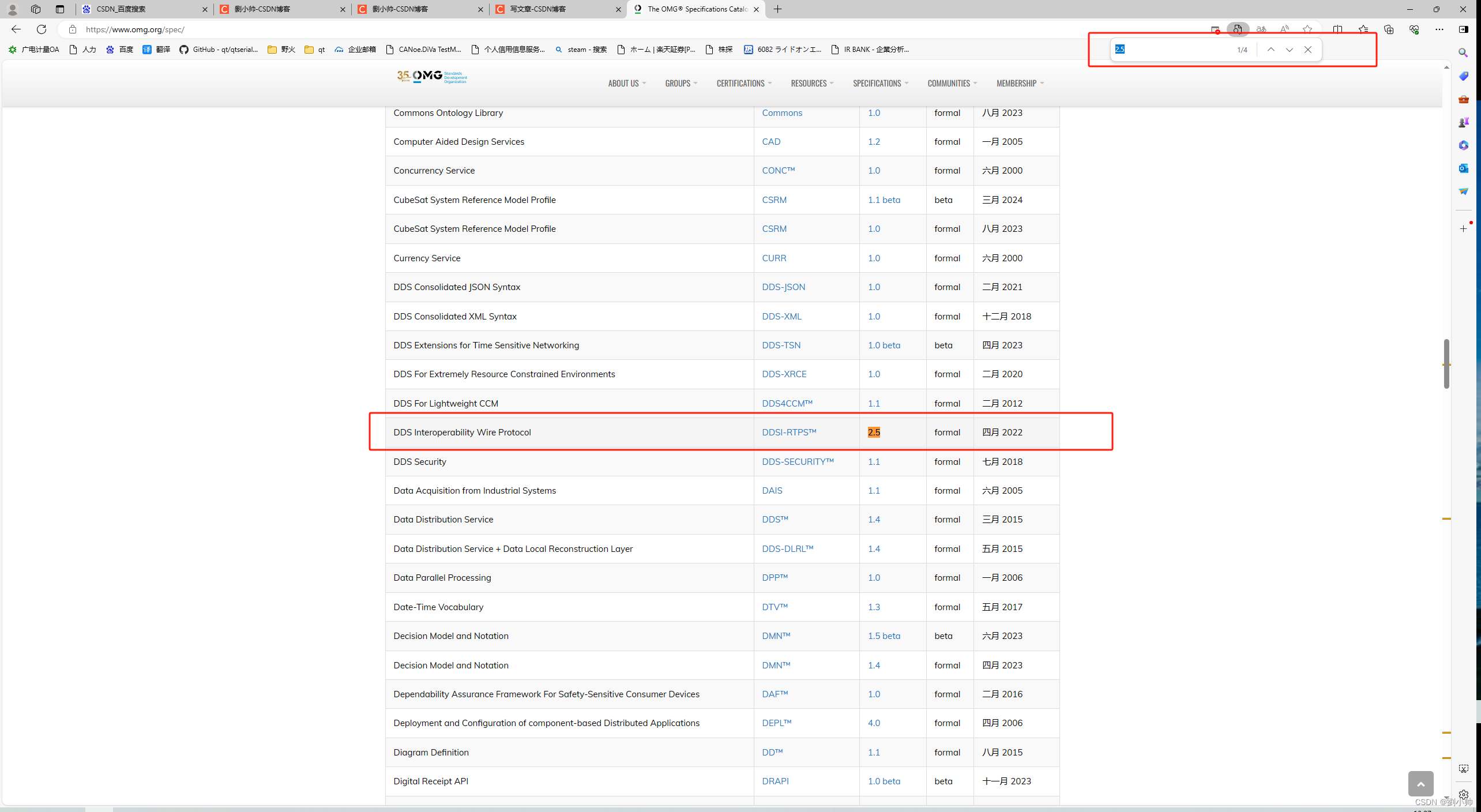The width and height of the screenshot is (1481, 812).
Task: Close the find-on-page bar
Action: pyautogui.click(x=1308, y=50)
